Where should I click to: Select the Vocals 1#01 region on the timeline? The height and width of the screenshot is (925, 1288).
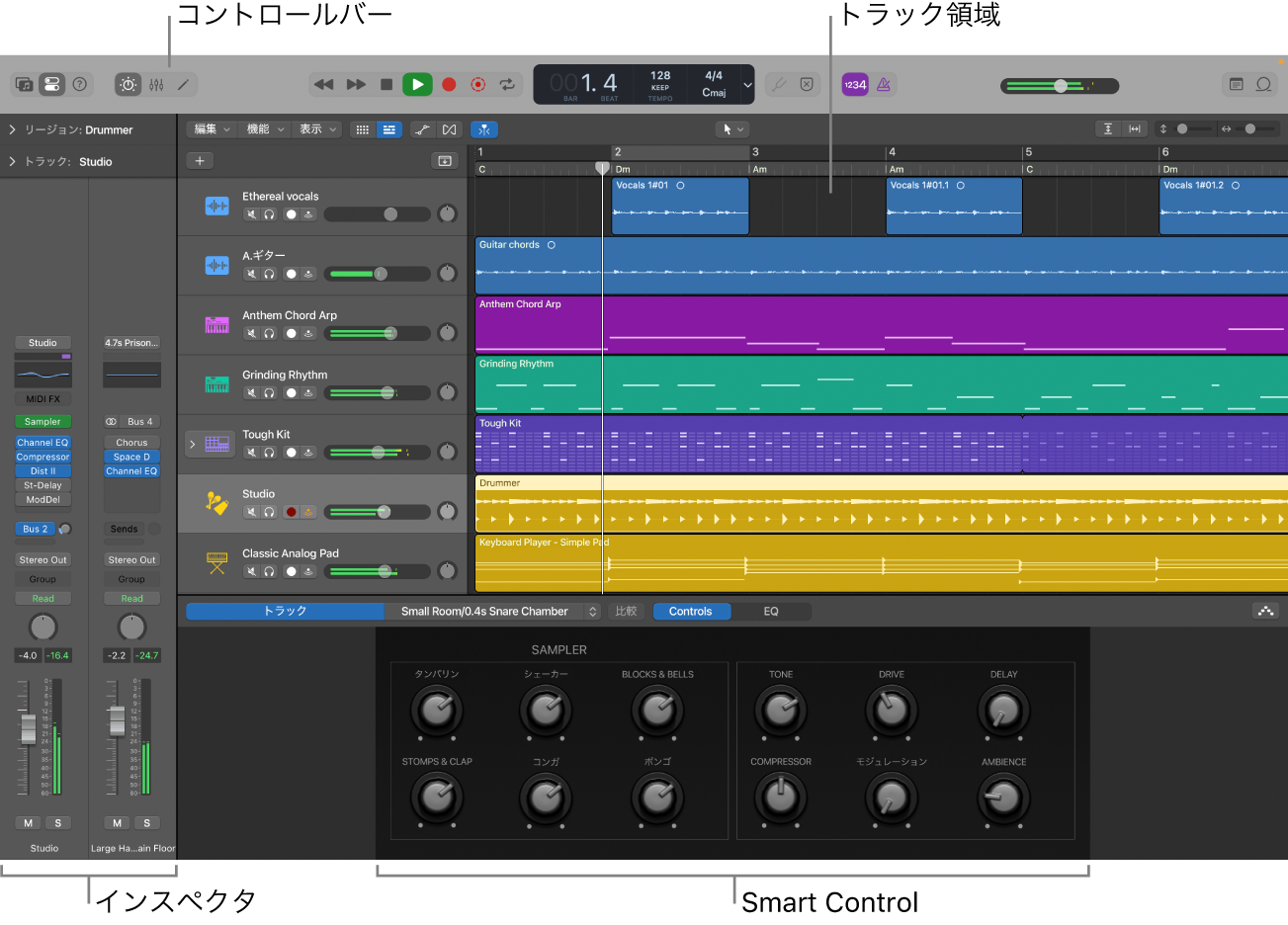[x=679, y=207]
